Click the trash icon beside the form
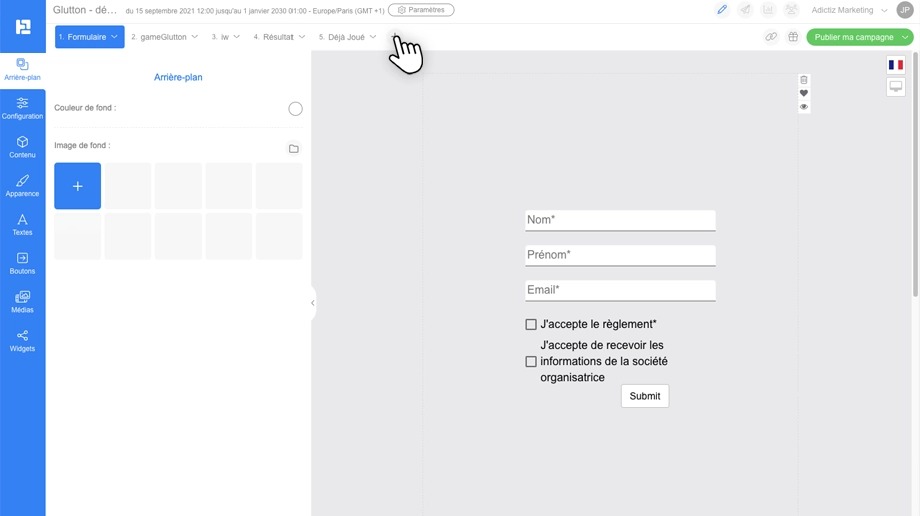The image size is (920, 516). coord(804,80)
